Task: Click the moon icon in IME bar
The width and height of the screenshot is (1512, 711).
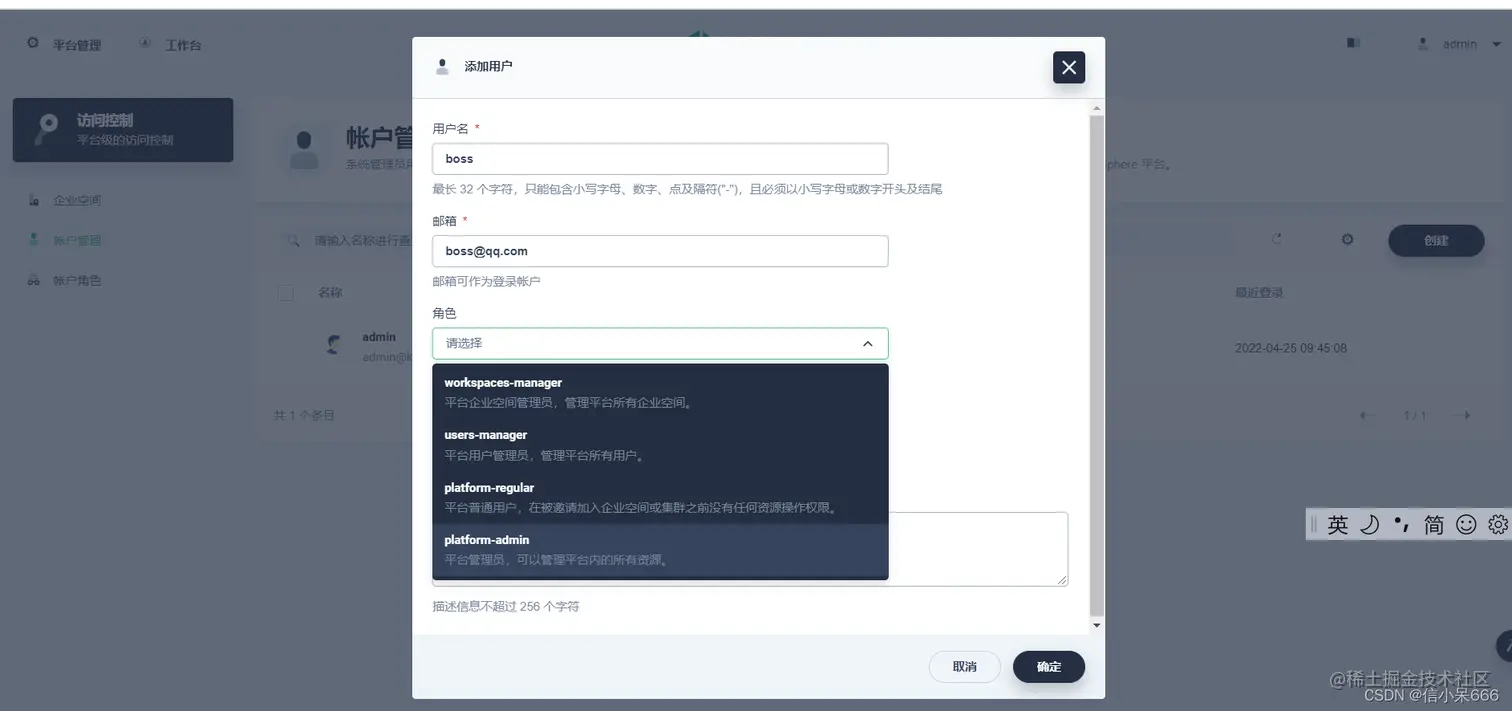Action: pyautogui.click(x=1369, y=525)
